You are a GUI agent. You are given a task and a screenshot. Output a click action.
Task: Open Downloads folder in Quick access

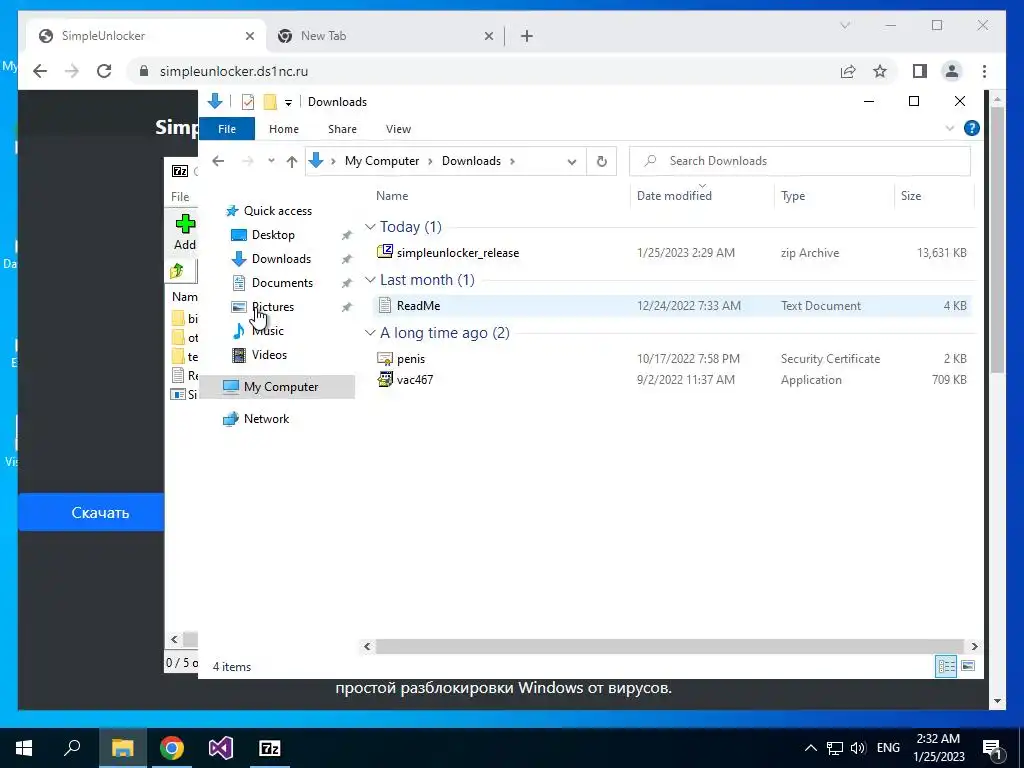(x=281, y=259)
